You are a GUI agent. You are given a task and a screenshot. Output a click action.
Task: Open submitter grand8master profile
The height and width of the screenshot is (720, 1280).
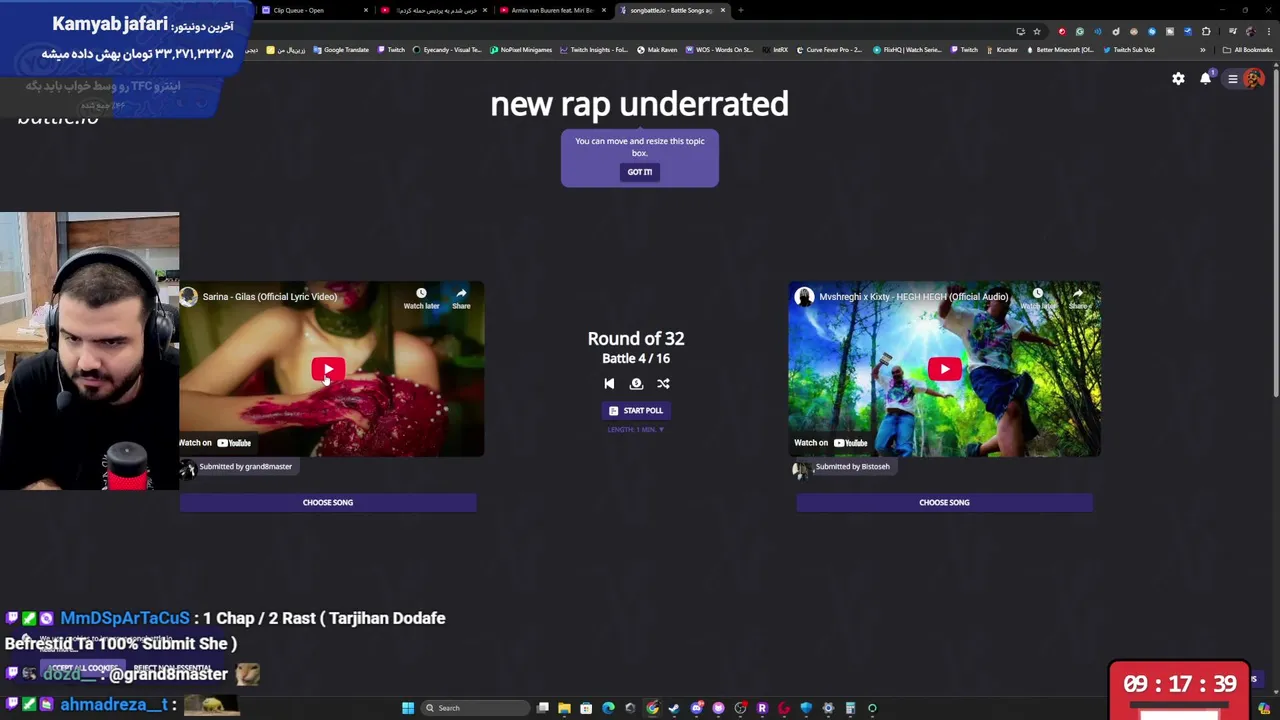pos(245,466)
